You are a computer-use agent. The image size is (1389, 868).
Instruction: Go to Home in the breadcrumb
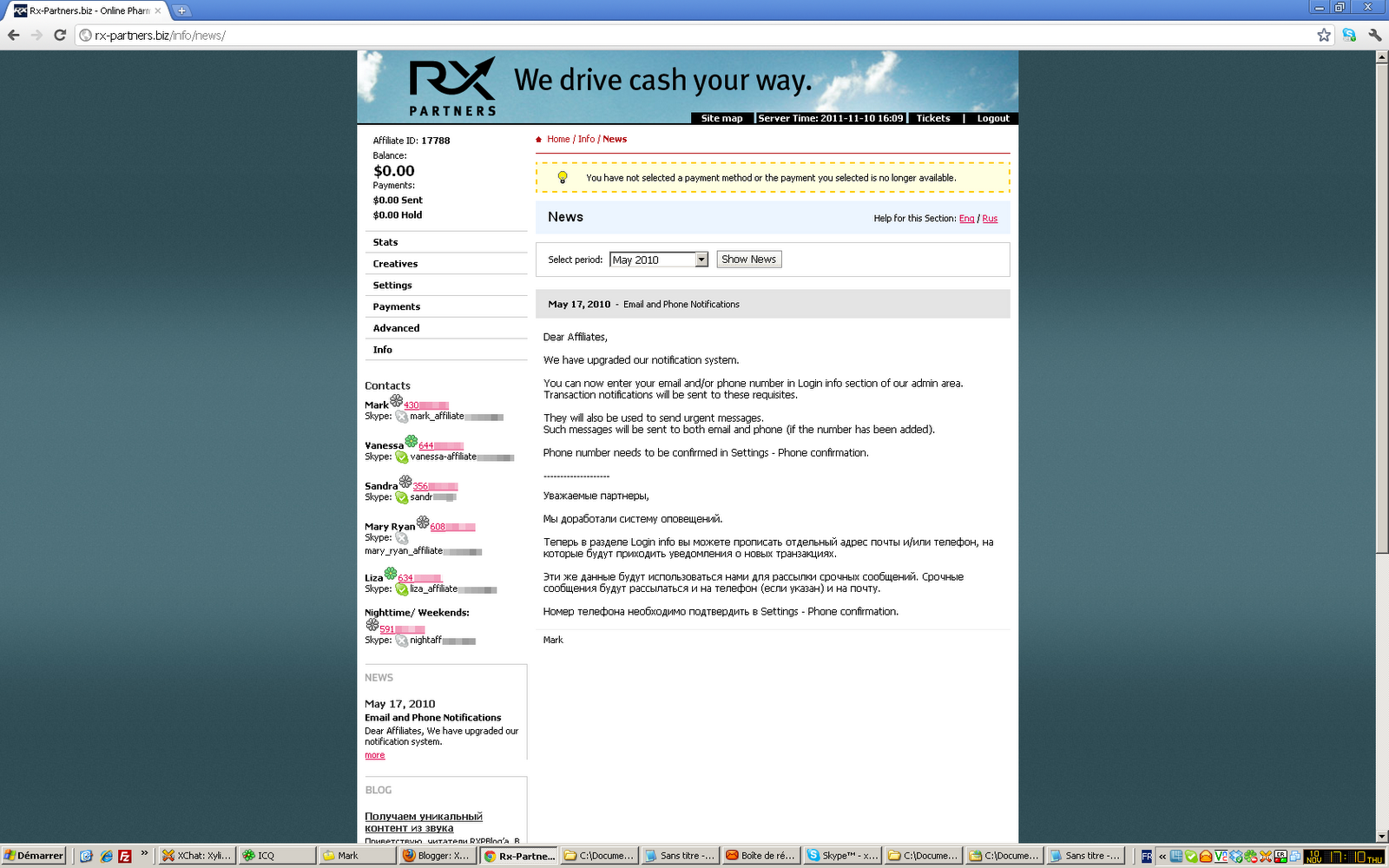point(558,139)
